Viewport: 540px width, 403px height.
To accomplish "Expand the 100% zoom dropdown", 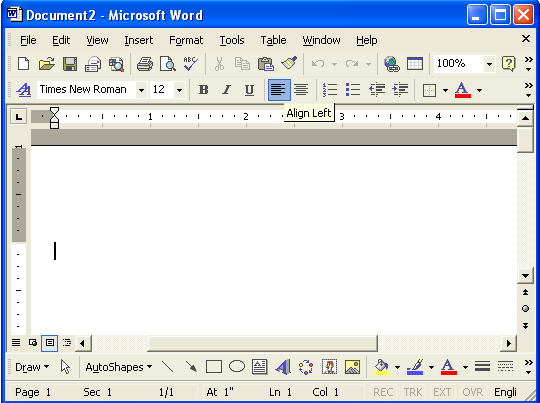I will 489,64.
